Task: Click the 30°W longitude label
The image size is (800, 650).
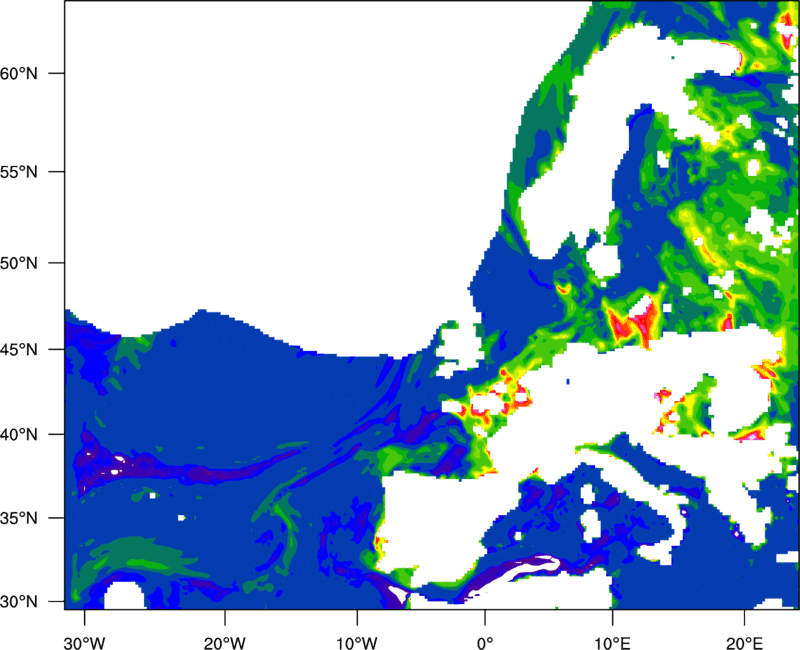Action: (85, 643)
